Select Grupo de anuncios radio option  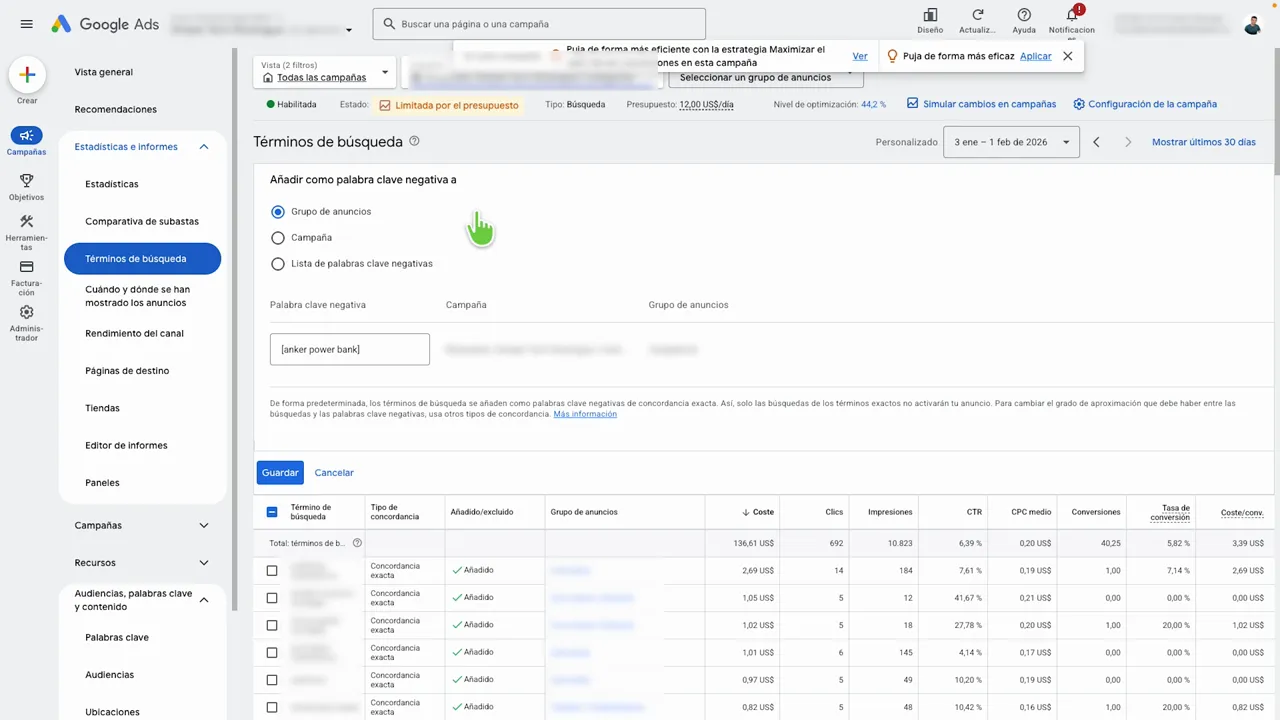pyautogui.click(x=278, y=212)
